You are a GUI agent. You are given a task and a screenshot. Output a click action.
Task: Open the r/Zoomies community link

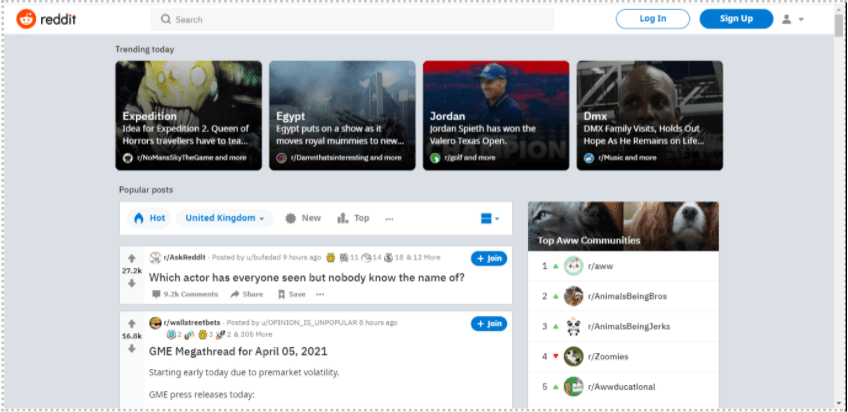point(608,357)
